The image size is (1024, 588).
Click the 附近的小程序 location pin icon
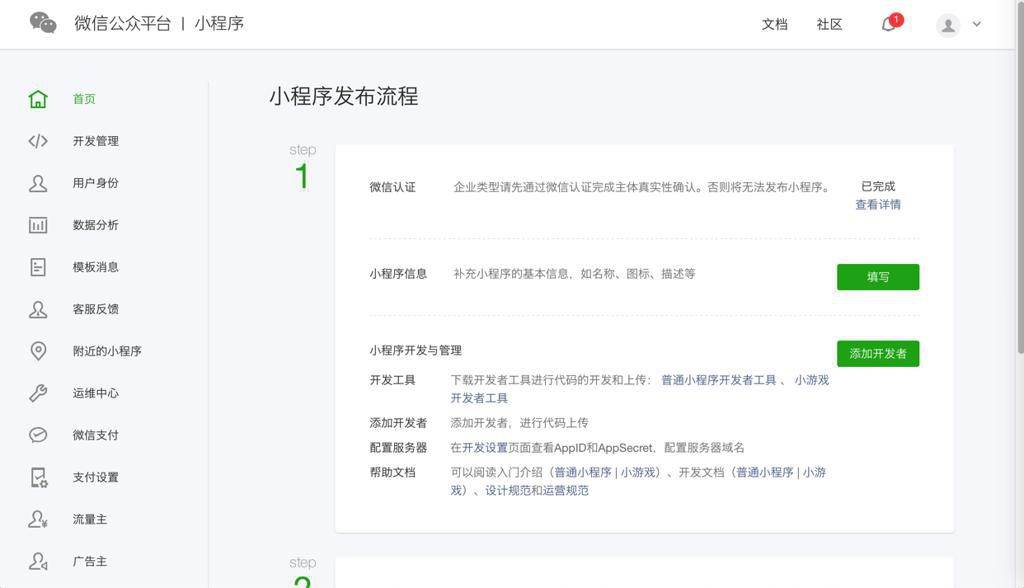point(38,351)
